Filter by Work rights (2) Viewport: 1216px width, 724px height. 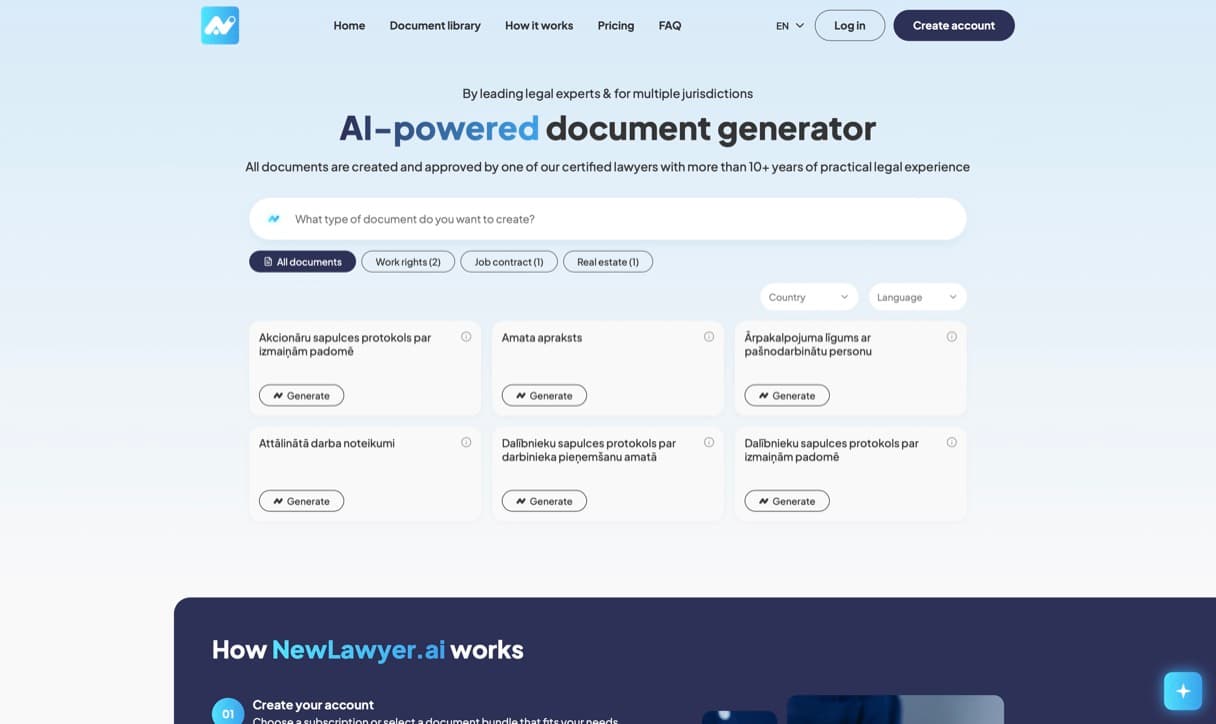click(408, 262)
